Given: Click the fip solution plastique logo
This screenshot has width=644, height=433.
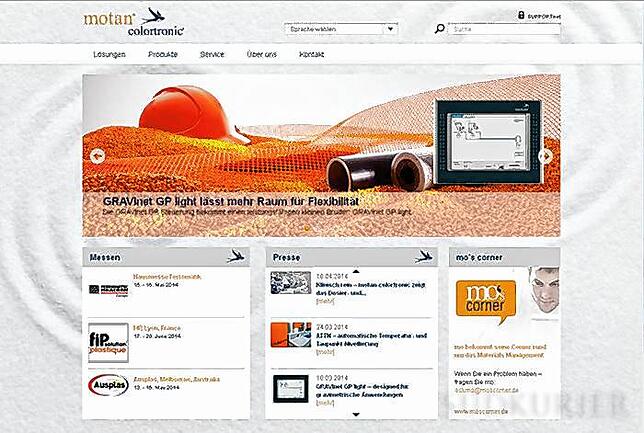Looking at the screenshot, I should click(x=108, y=343).
